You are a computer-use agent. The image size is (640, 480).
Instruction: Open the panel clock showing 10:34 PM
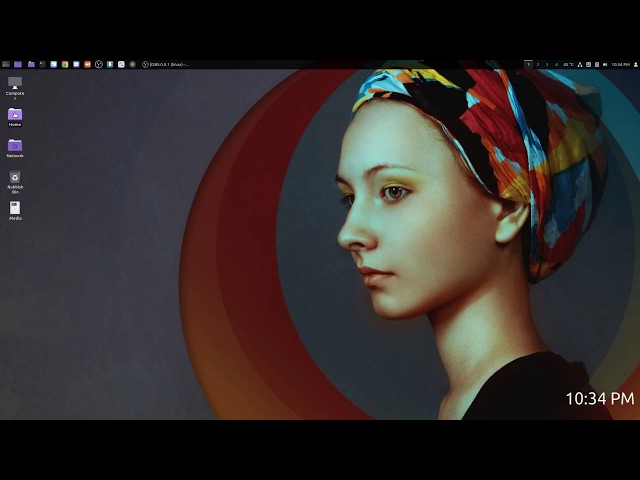click(620, 64)
